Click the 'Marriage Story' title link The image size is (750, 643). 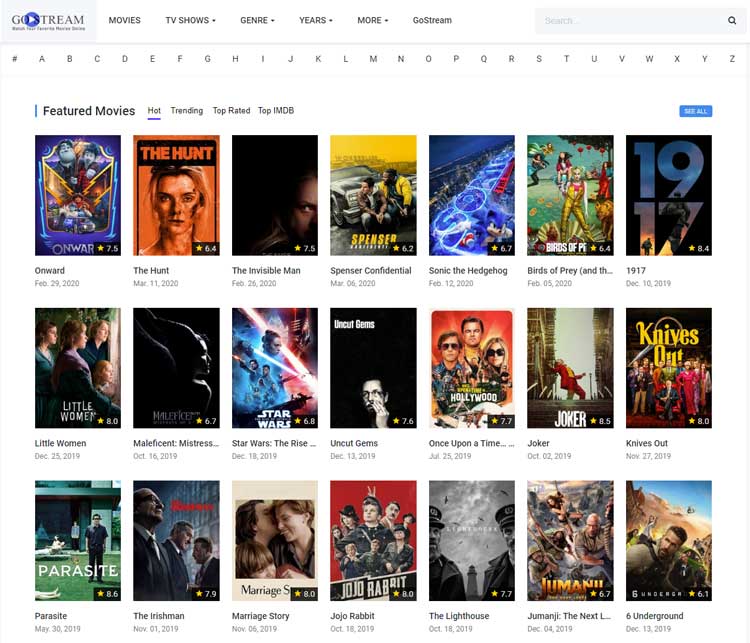pyautogui.click(x=261, y=616)
